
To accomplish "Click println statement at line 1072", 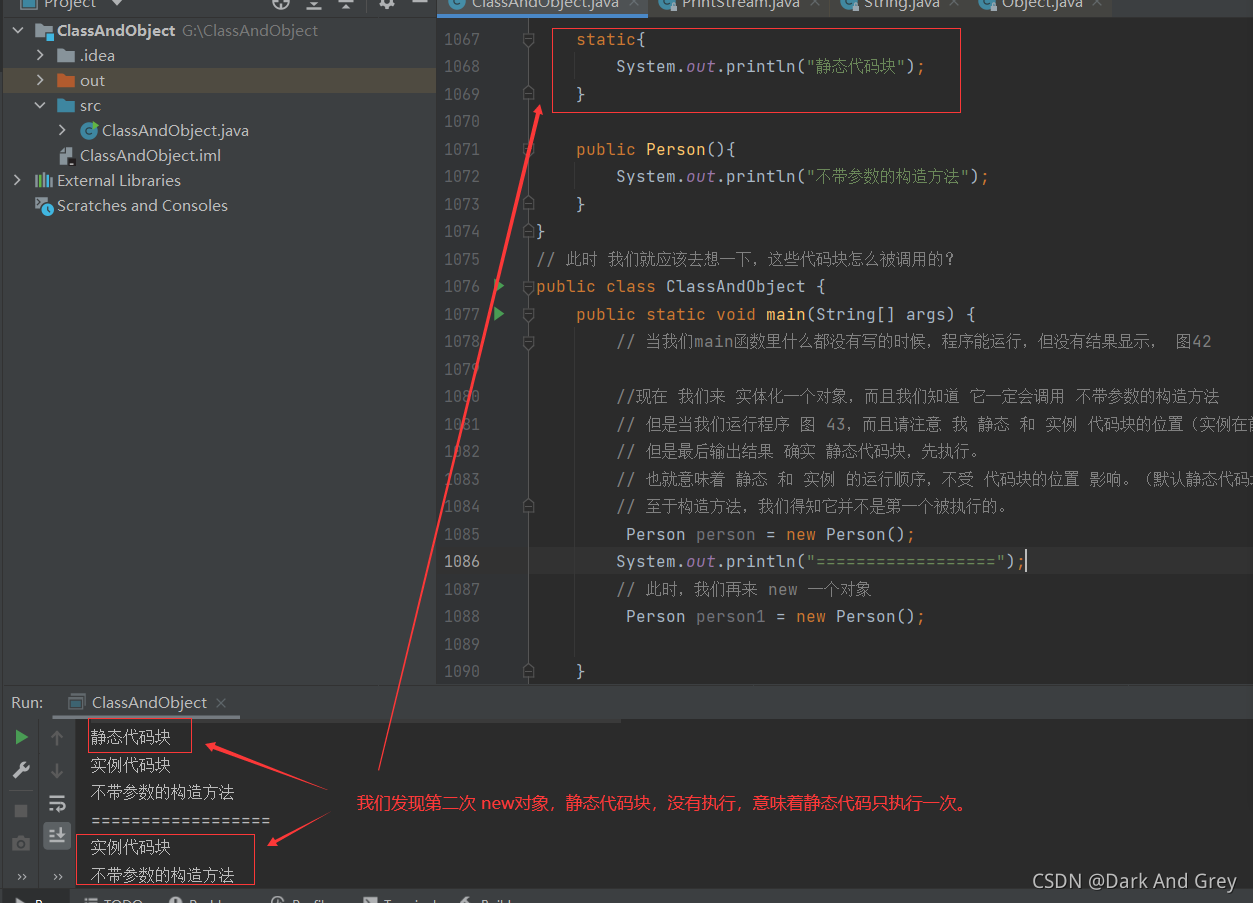I will pyautogui.click(x=802, y=177).
